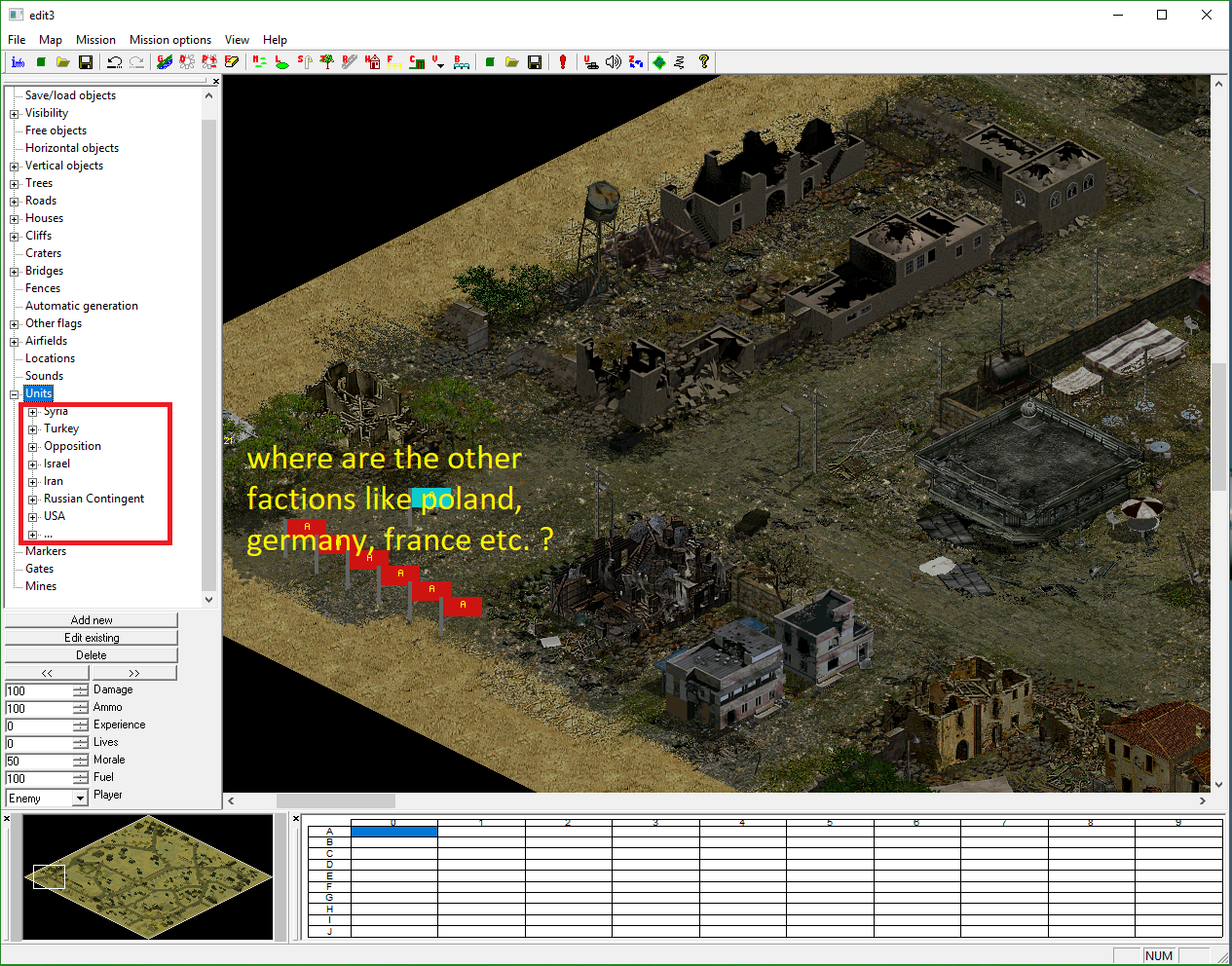Viewport: 1232px width, 966px height.
Task: Select the B bridges tool icon
Action: click(462, 62)
